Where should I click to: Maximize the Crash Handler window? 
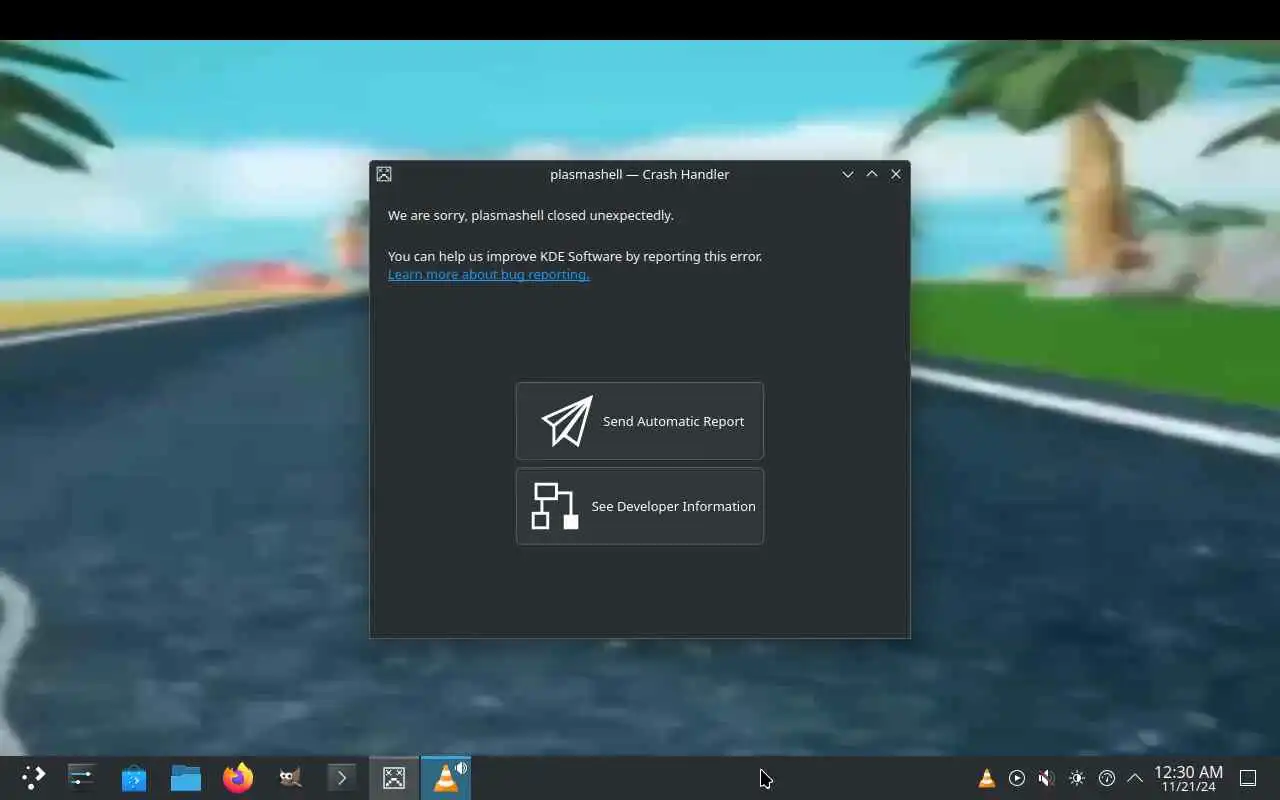(x=872, y=174)
